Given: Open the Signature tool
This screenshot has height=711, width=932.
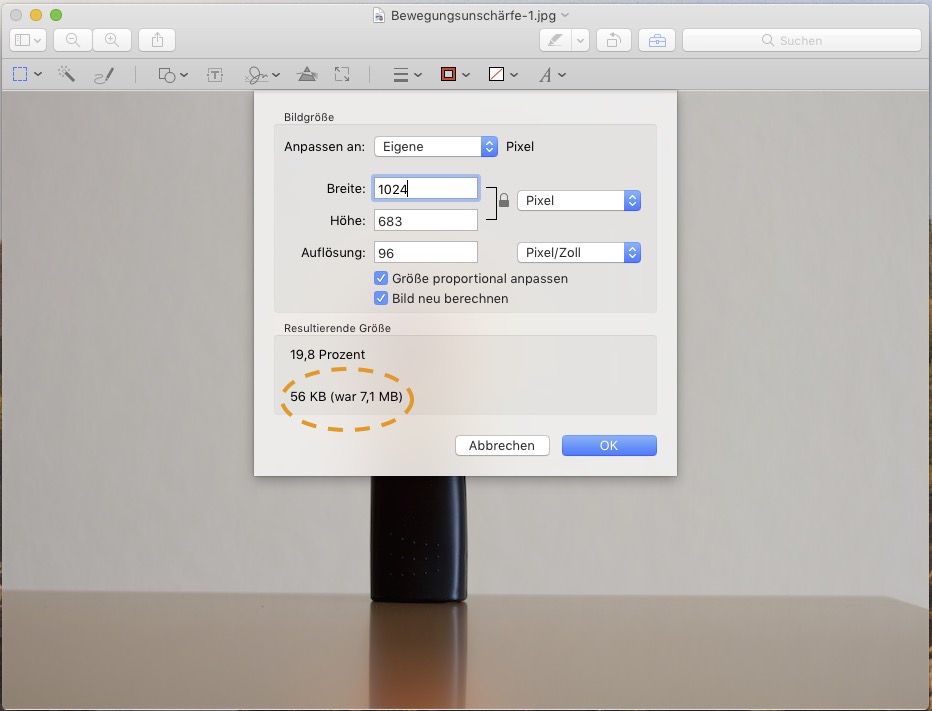Looking at the screenshot, I should click(x=257, y=75).
